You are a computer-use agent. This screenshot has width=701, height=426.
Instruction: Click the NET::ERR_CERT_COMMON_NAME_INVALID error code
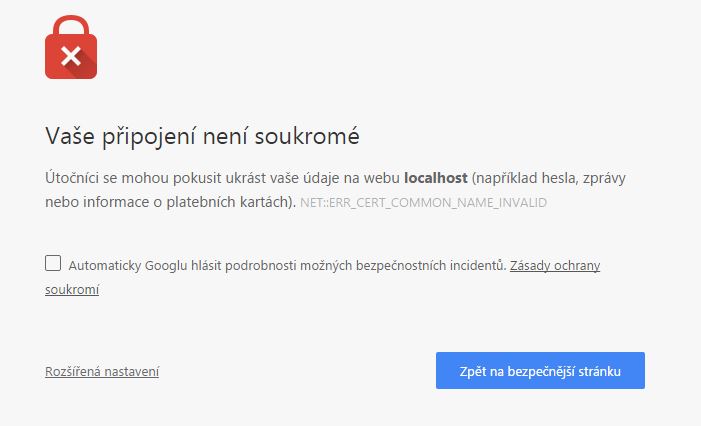(x=423, y=203)
